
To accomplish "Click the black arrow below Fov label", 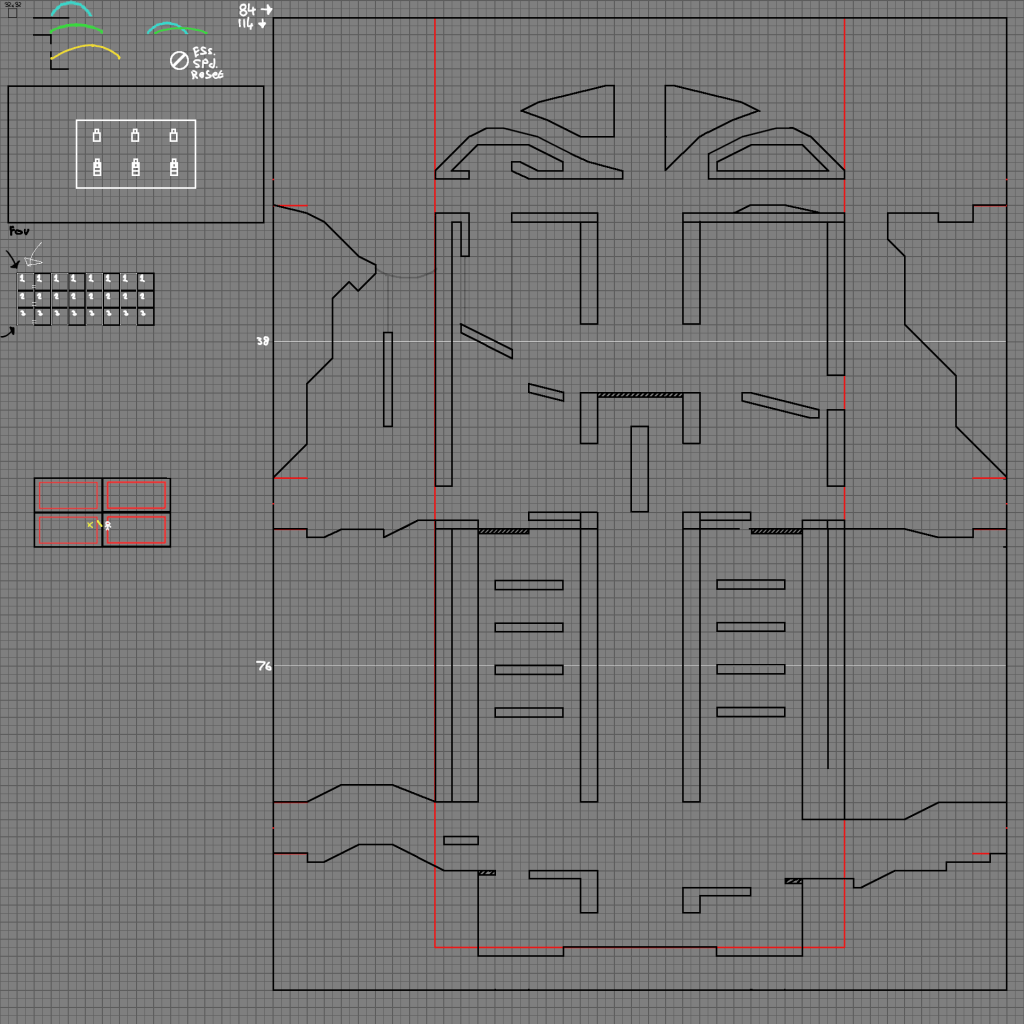I will point(14,262).
